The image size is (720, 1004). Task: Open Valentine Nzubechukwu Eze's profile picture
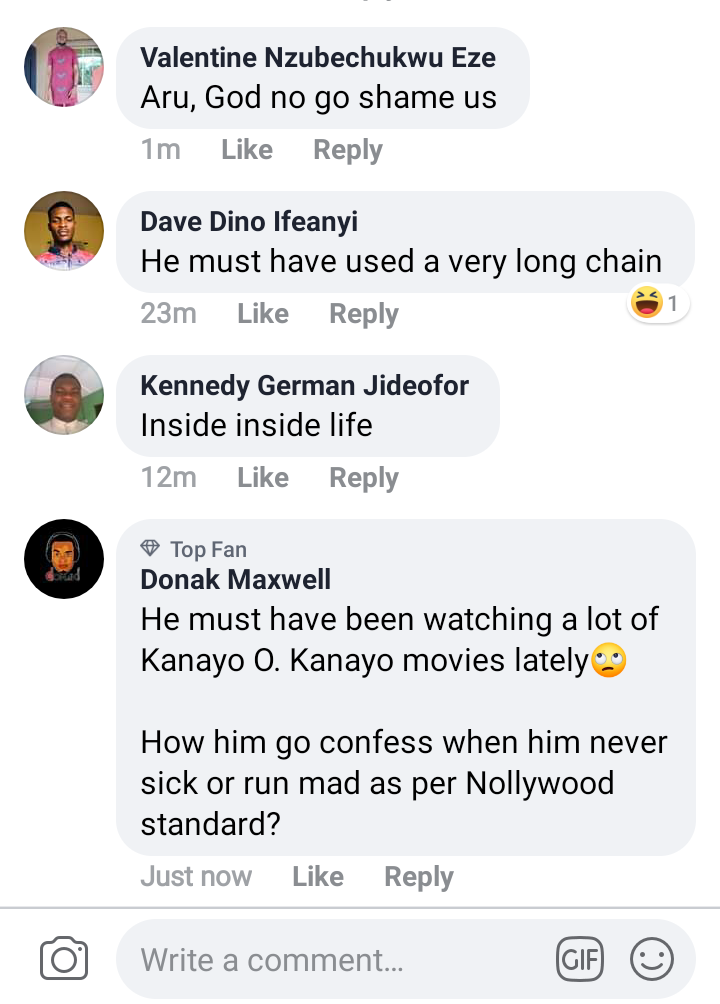(x=64, y=67)
